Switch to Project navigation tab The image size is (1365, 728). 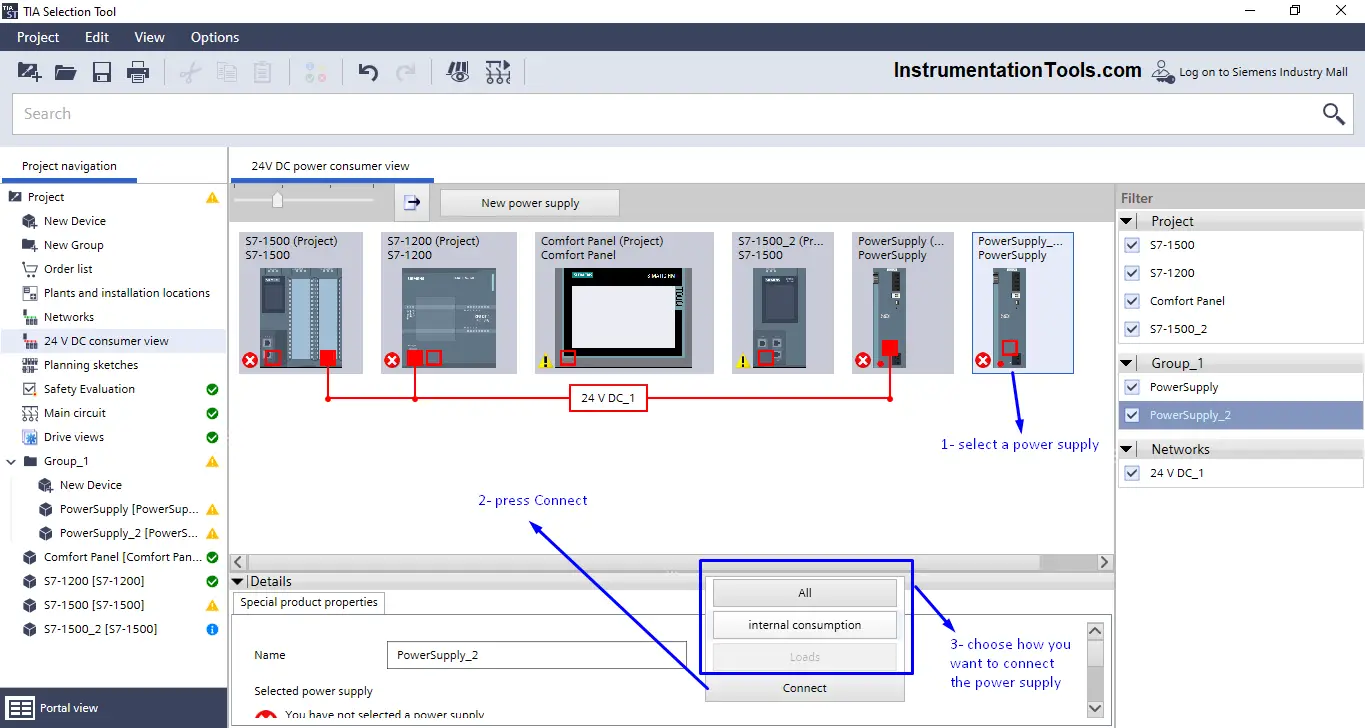(x=69, y=166)
